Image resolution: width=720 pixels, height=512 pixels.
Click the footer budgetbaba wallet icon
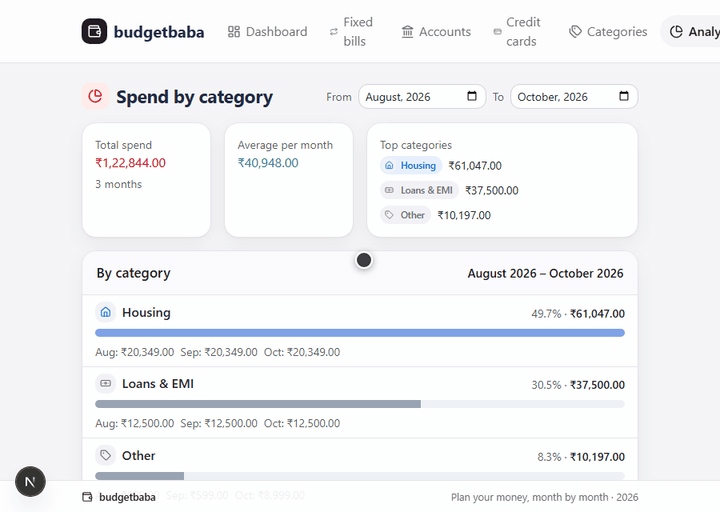[87, 497]
